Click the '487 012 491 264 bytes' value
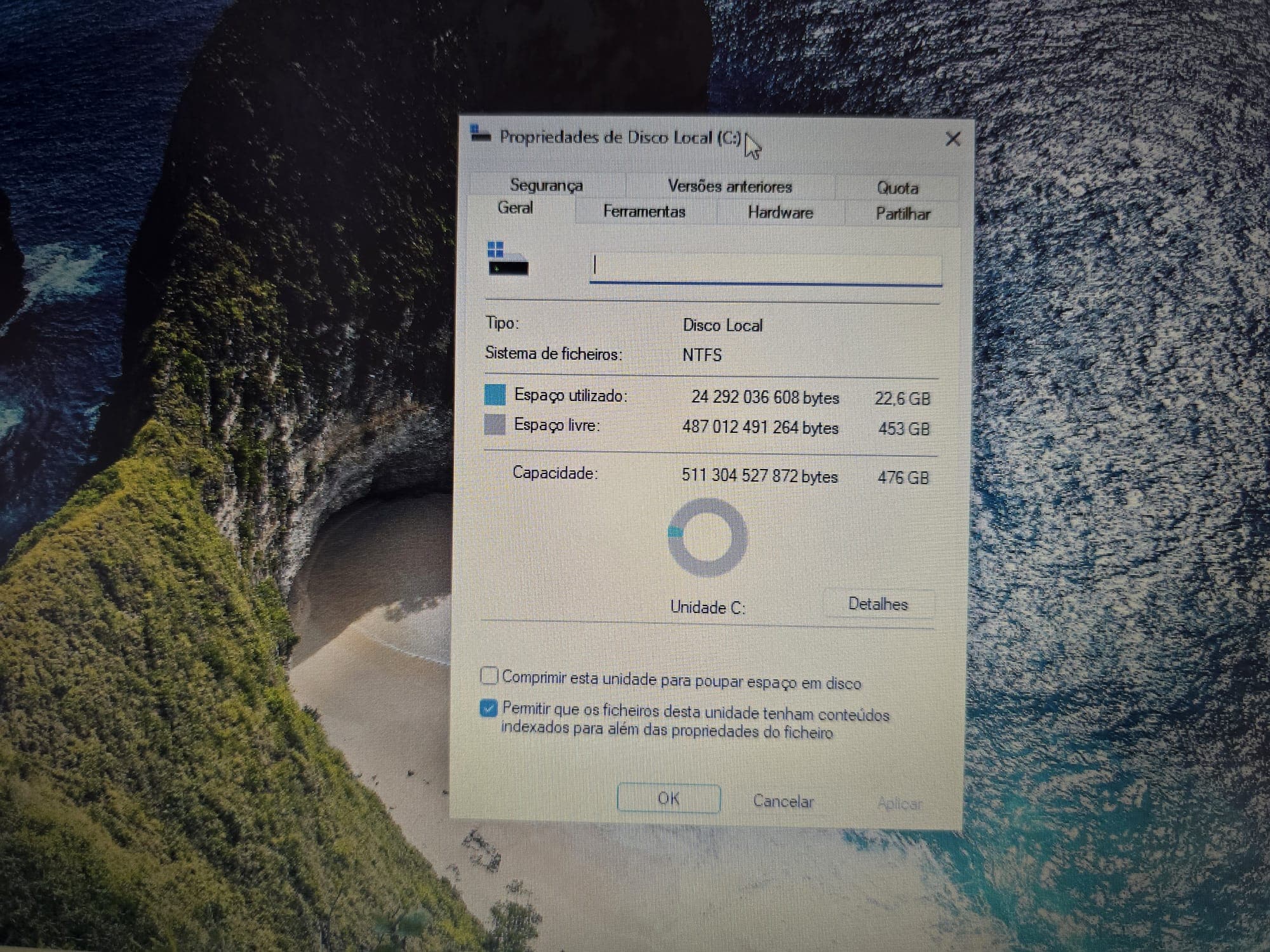 [760, 427]
